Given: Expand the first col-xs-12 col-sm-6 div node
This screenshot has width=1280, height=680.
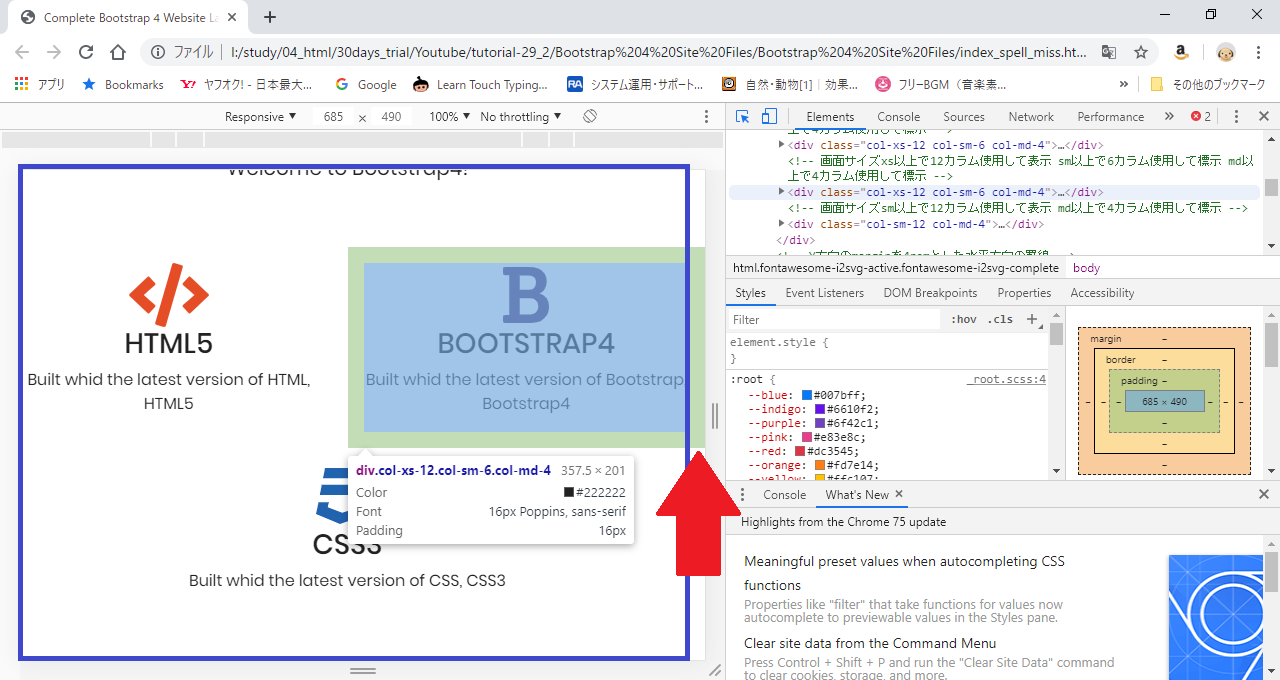Looking at the screenshot, I should click(782, 145).
